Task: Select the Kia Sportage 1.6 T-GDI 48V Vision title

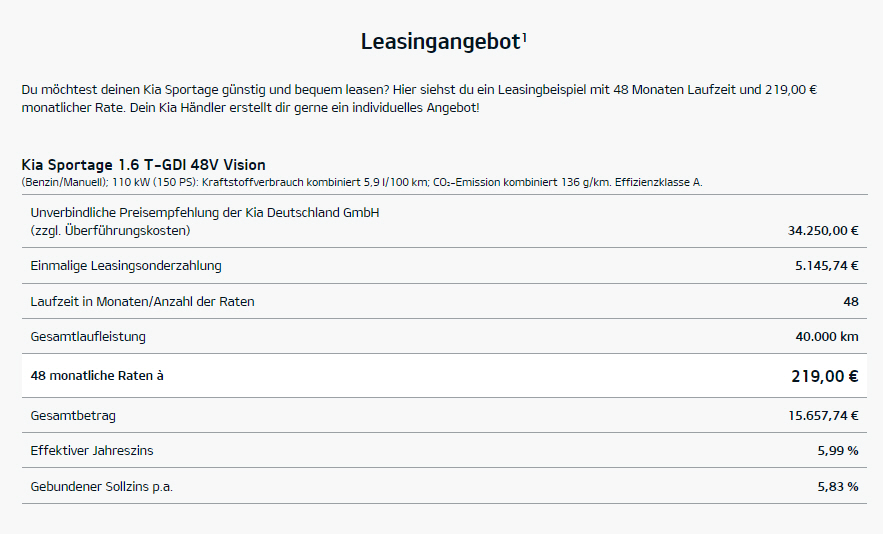Action: pos(143,164)
